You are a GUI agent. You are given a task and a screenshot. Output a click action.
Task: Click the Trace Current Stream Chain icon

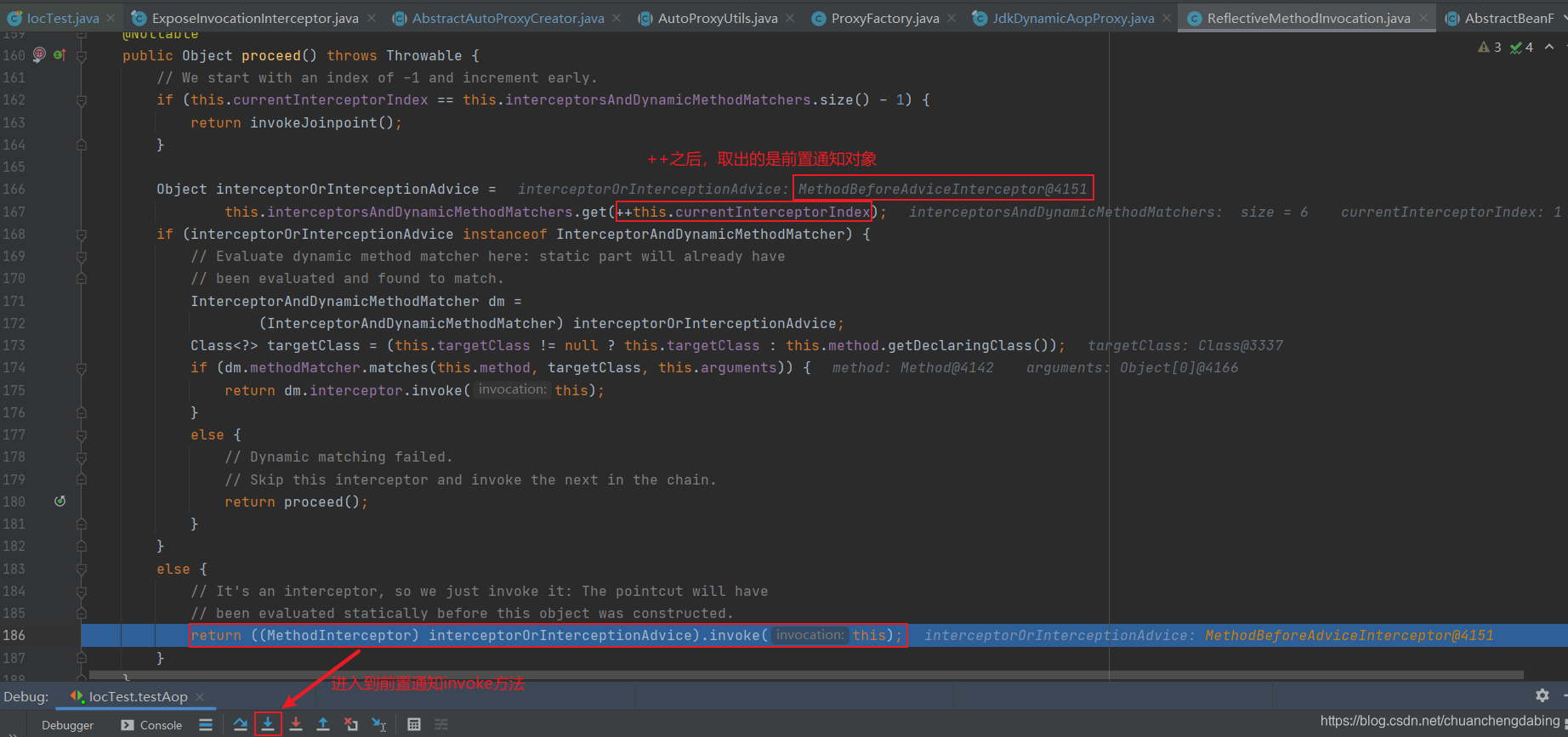tap(441, 724)
